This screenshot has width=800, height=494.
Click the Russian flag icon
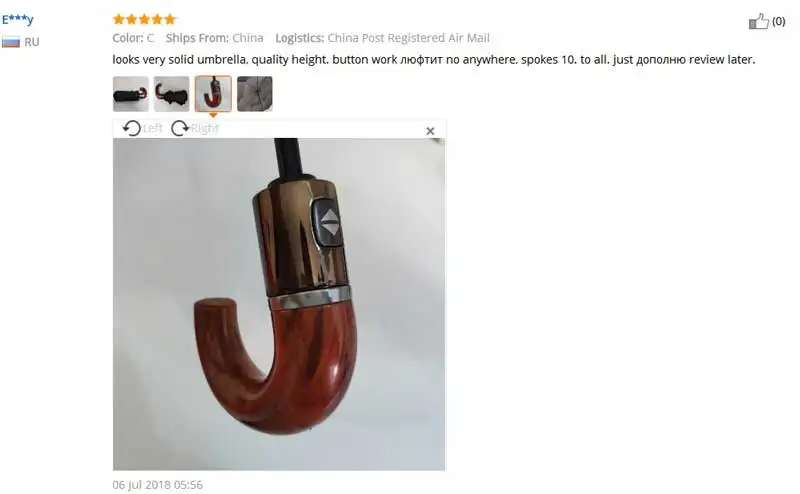11,42
